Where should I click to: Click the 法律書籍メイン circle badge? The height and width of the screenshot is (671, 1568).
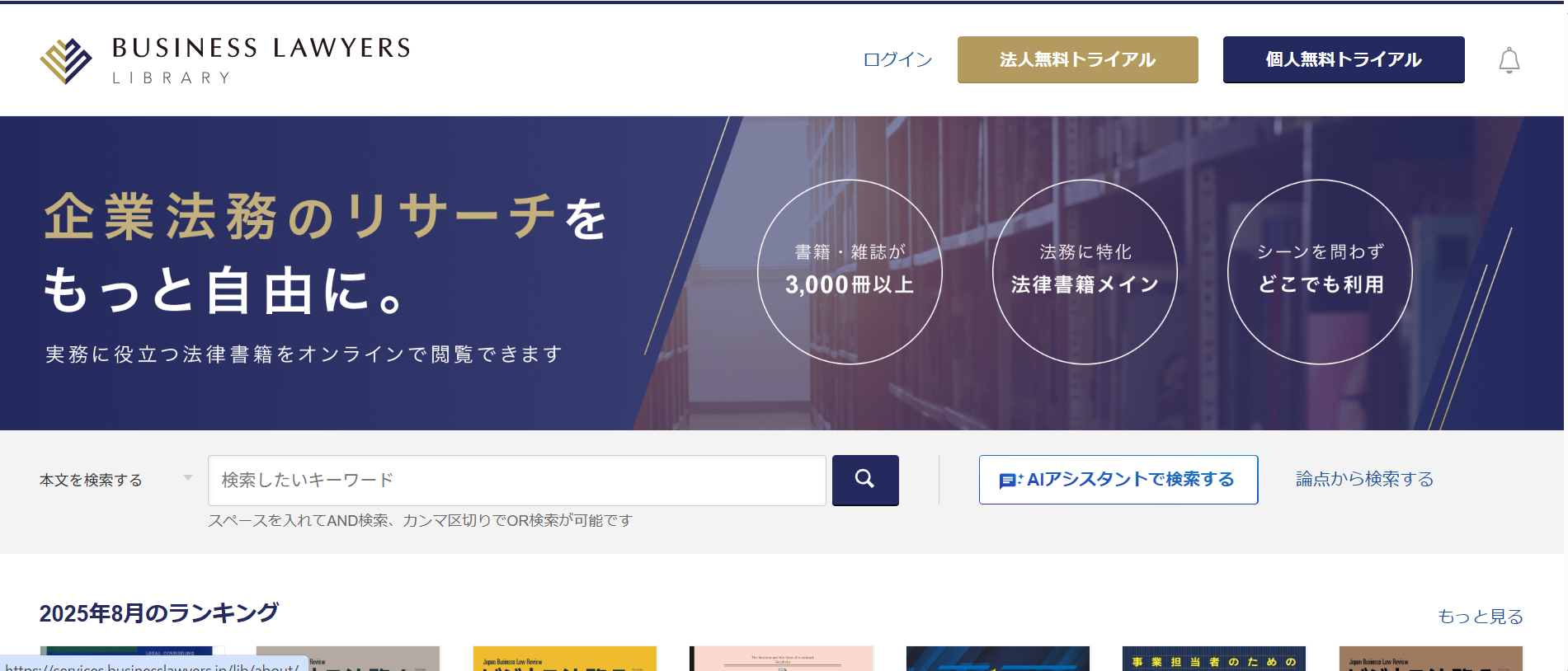[x=1085, y=271]
